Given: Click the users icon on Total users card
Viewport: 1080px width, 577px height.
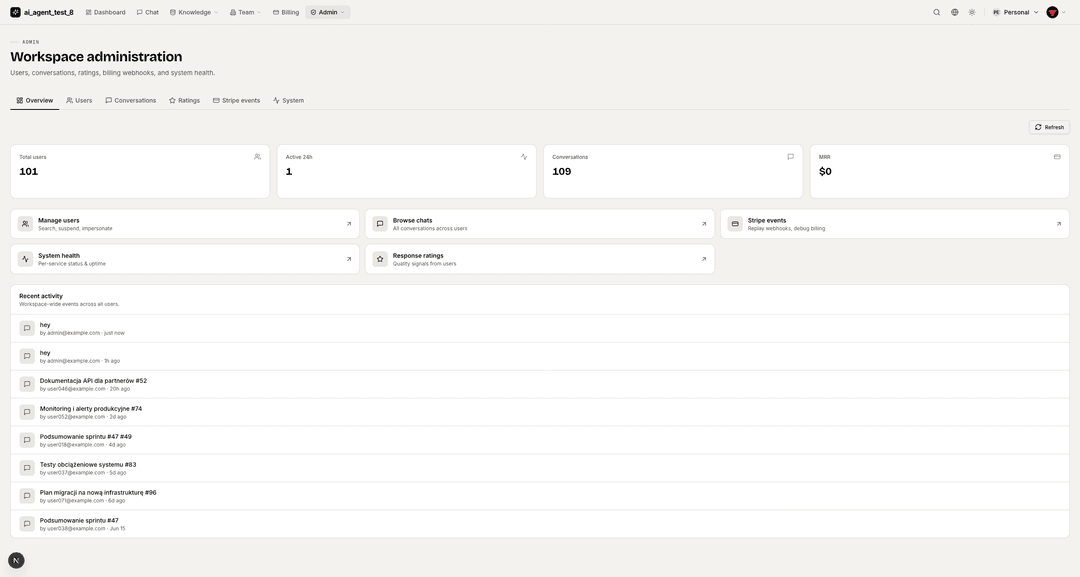Looking at the screenshot, I should pos(258,157).
